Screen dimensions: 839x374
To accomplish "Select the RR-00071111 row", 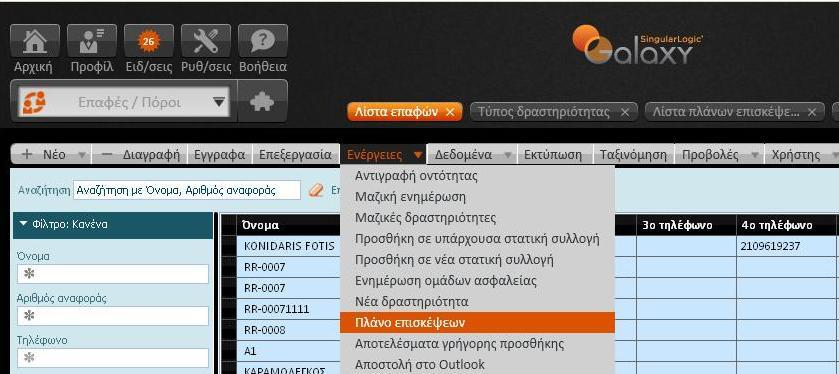I will click(289, 309).
